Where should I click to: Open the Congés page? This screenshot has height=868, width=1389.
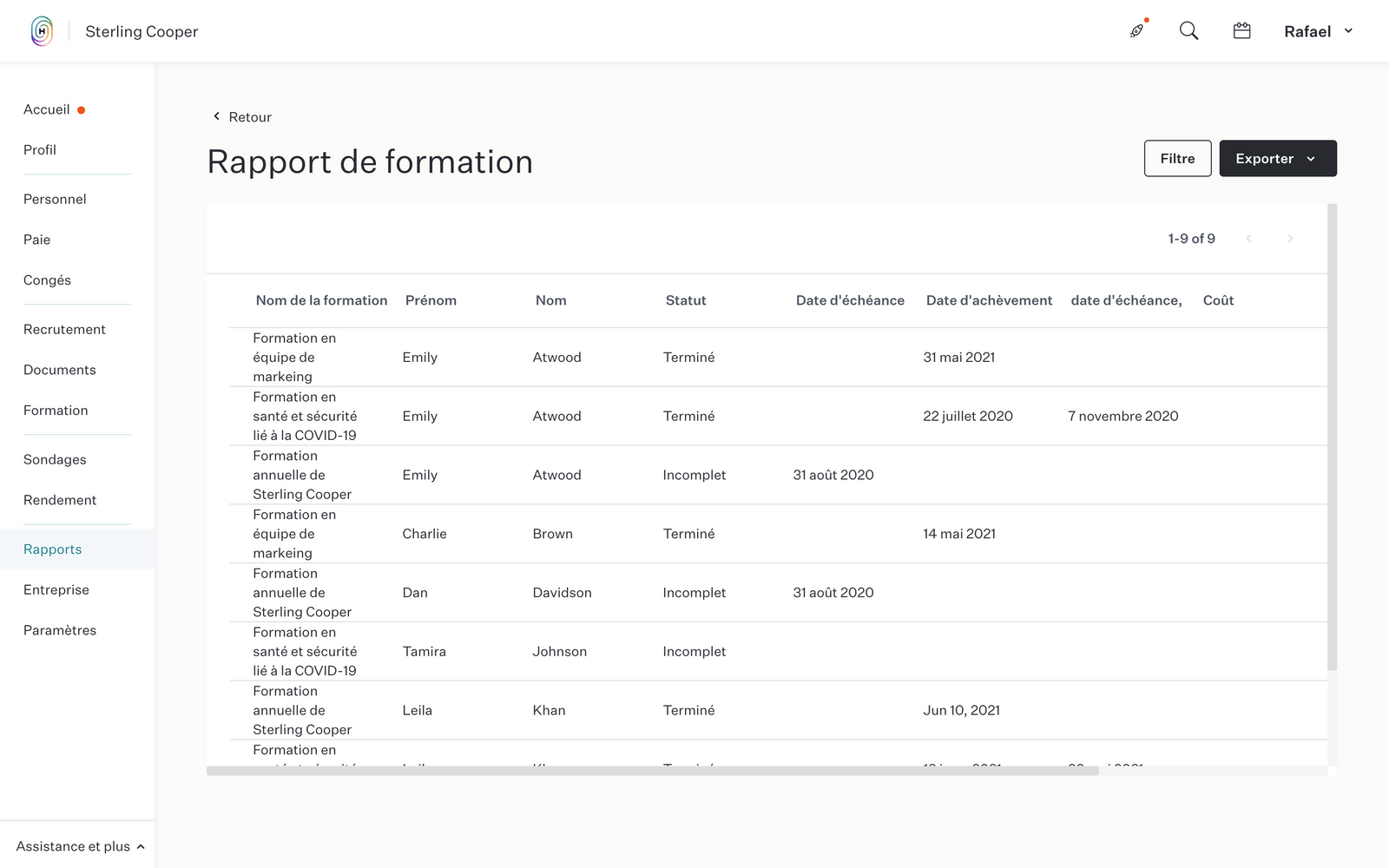click(x=47, y=279)
